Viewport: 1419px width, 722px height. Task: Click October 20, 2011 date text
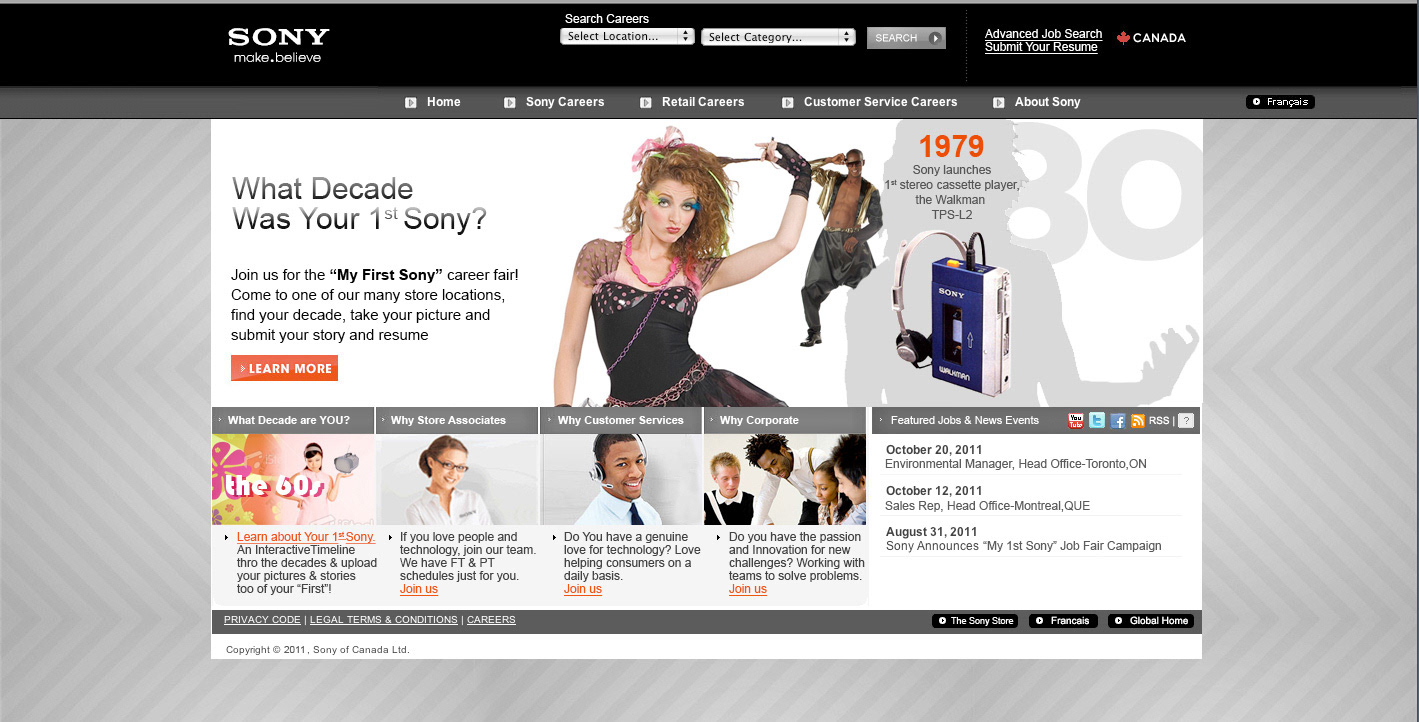934,450
